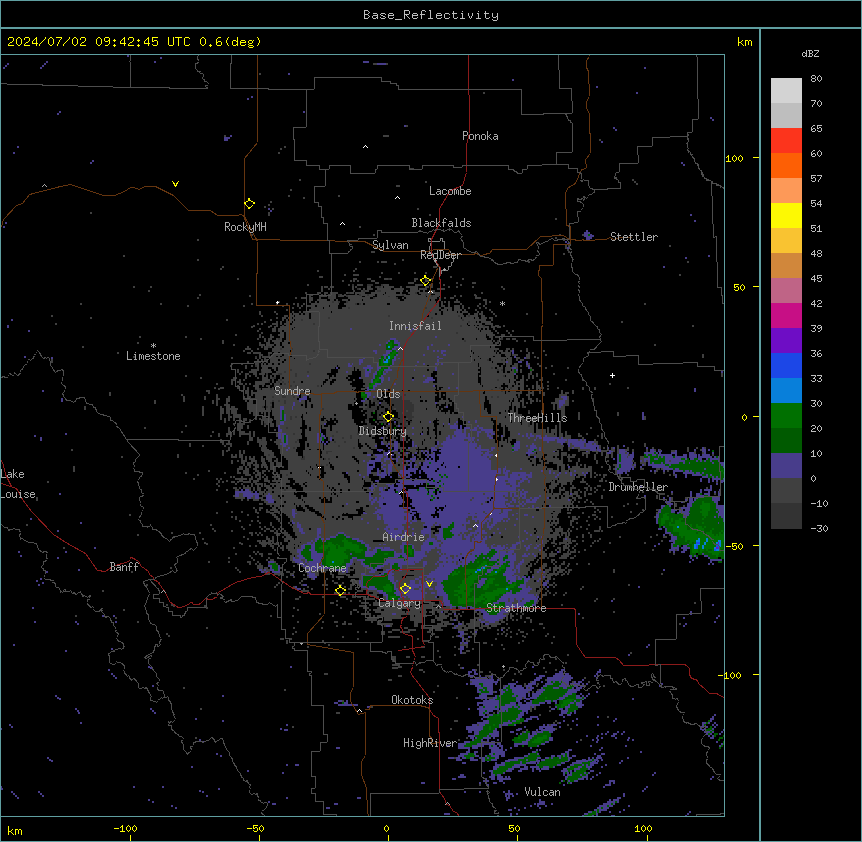Click the ThreeHills town label
Image resolution: width=862 pixels, height=842 pixels.
tap(537, 418)
